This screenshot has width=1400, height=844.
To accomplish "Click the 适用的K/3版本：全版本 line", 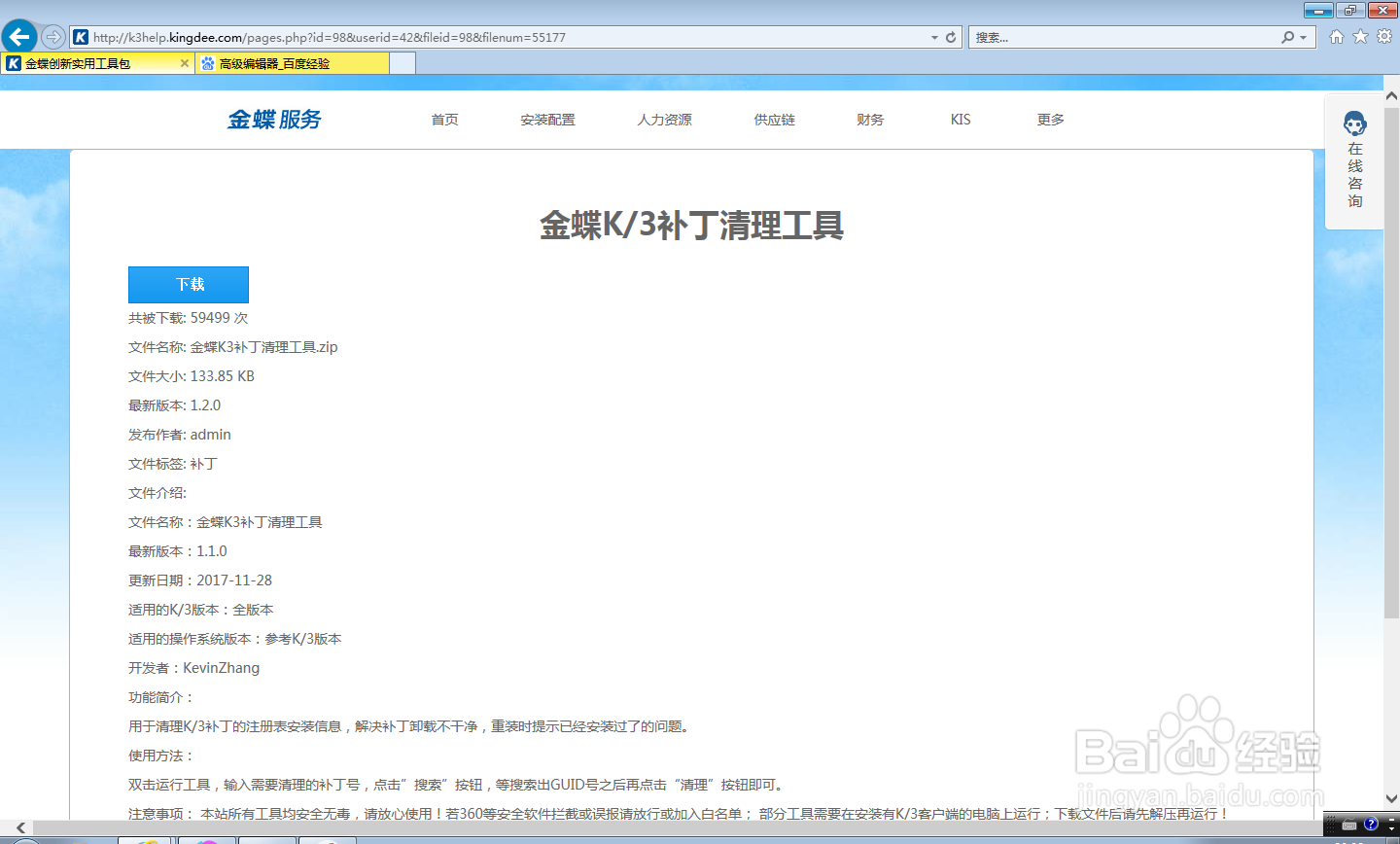I will click(201, 610).
